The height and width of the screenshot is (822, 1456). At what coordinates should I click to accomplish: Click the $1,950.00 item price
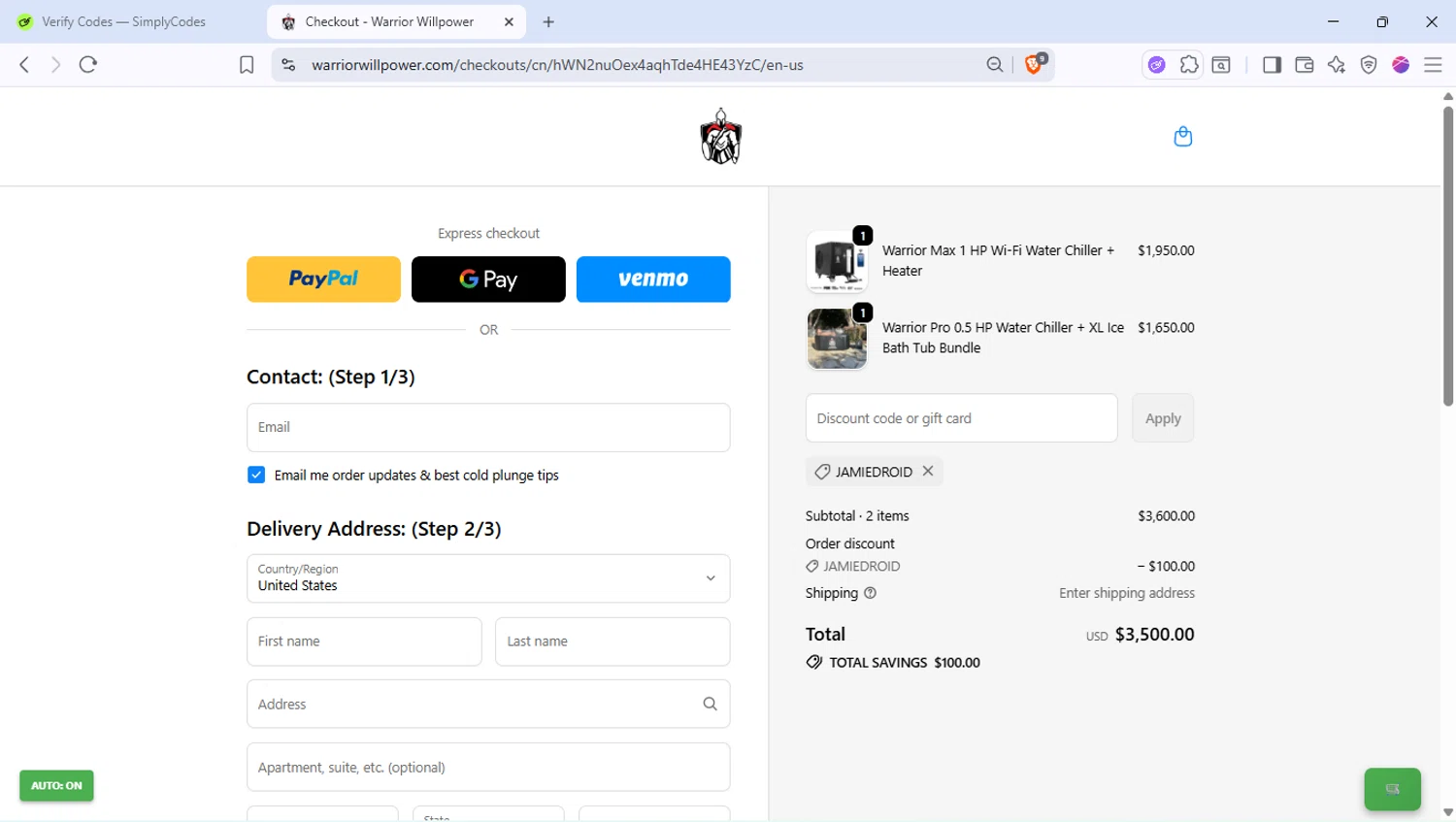[x=1166, y=250]
